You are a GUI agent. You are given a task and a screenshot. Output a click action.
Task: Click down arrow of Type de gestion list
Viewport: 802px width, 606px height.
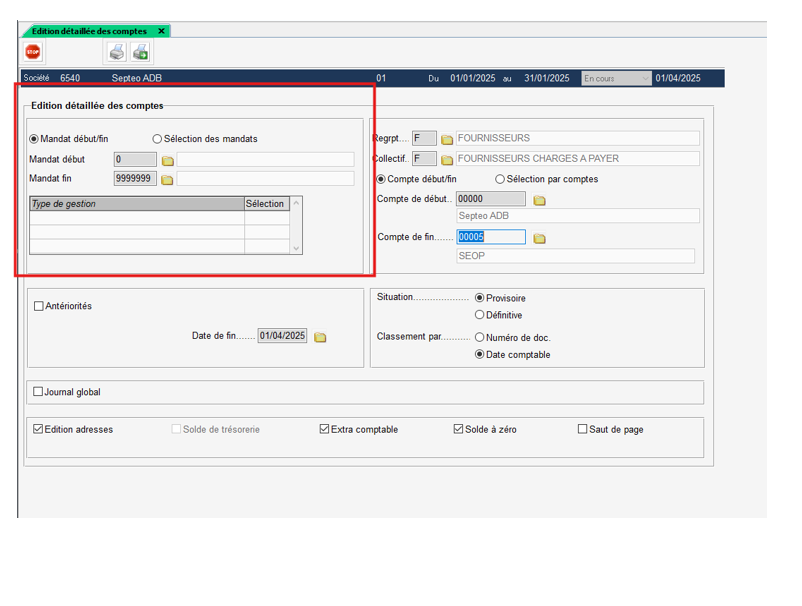[296, 248]
